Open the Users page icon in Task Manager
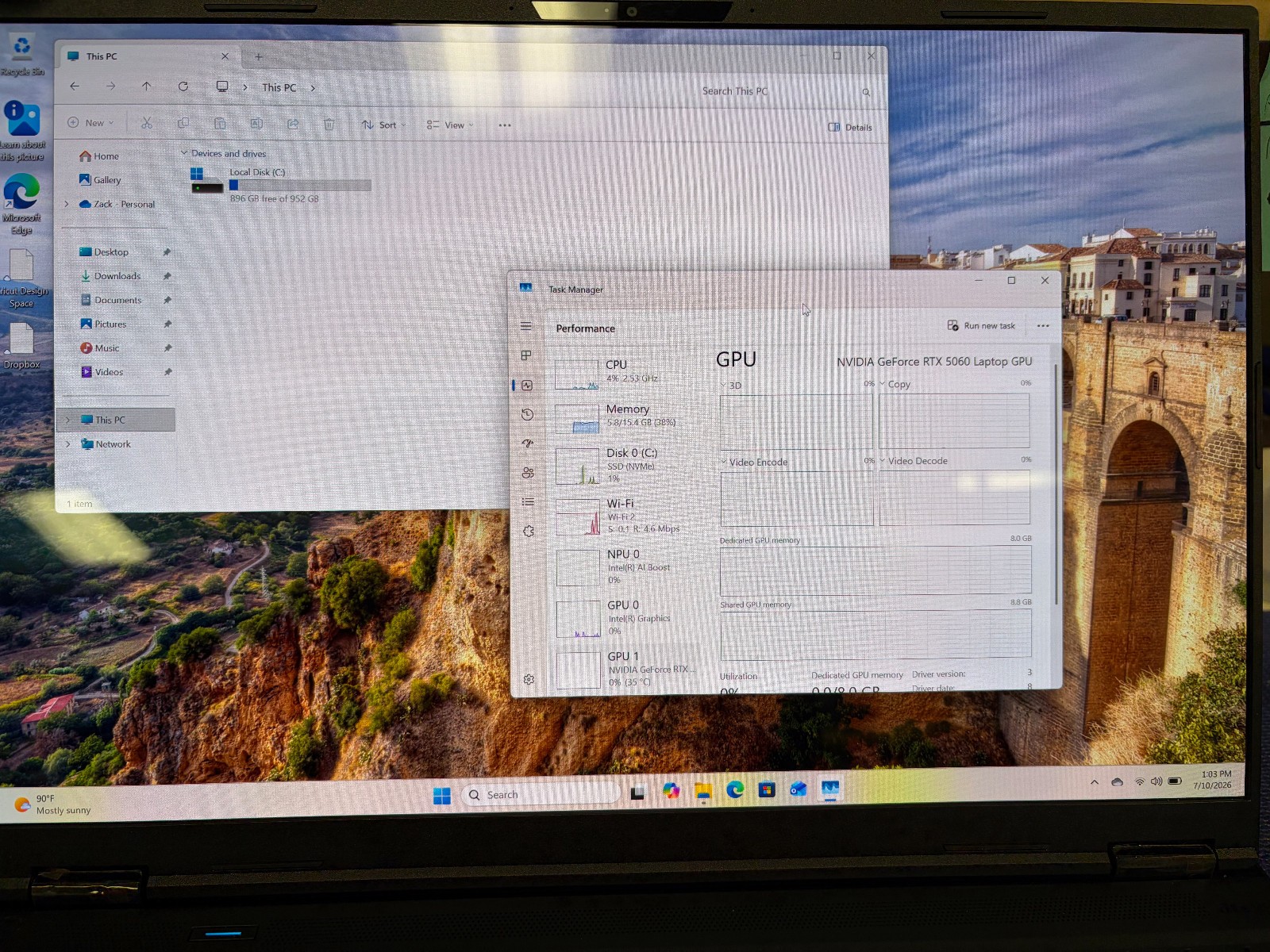1270x952 pixels. 528,473
